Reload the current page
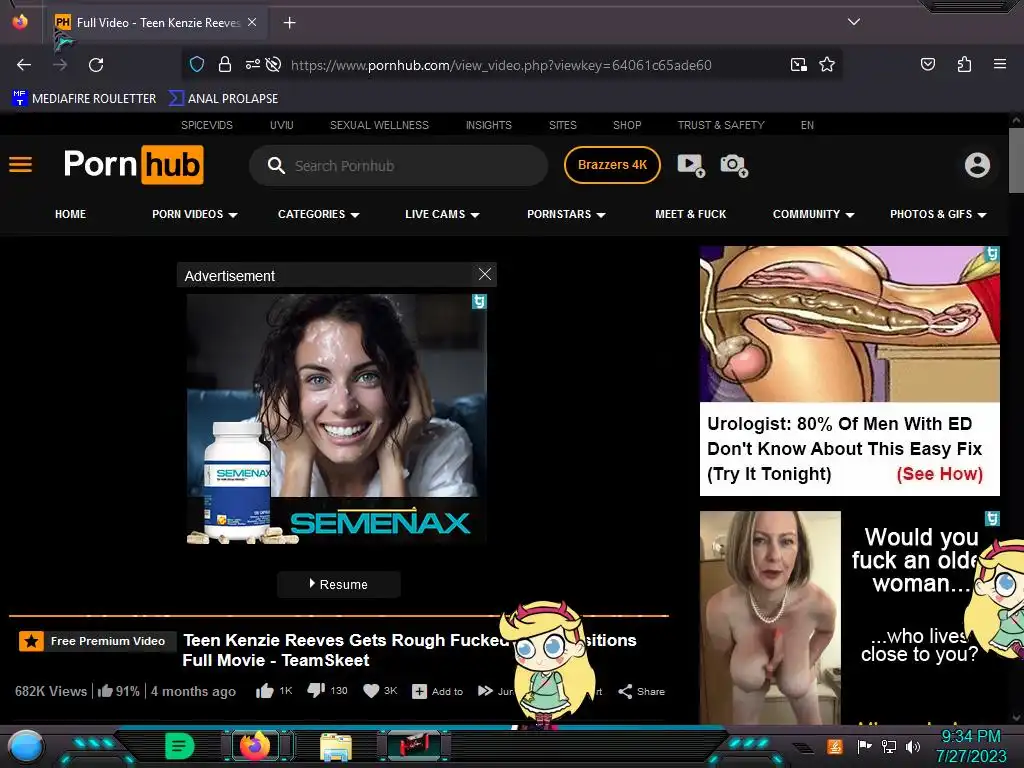 click(x=96, y=65)
